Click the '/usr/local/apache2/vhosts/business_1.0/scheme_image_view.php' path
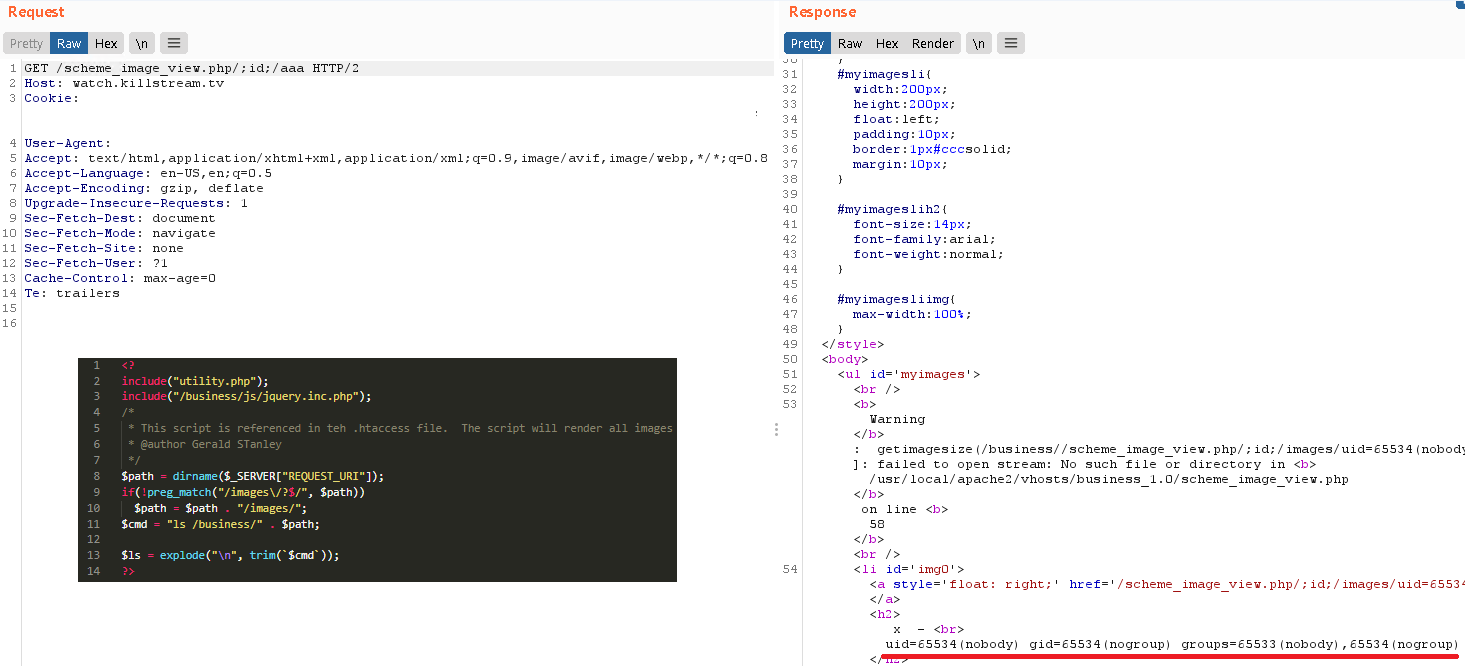The width and height of the screenshot is (1465, 666). tap(1108, 479)
